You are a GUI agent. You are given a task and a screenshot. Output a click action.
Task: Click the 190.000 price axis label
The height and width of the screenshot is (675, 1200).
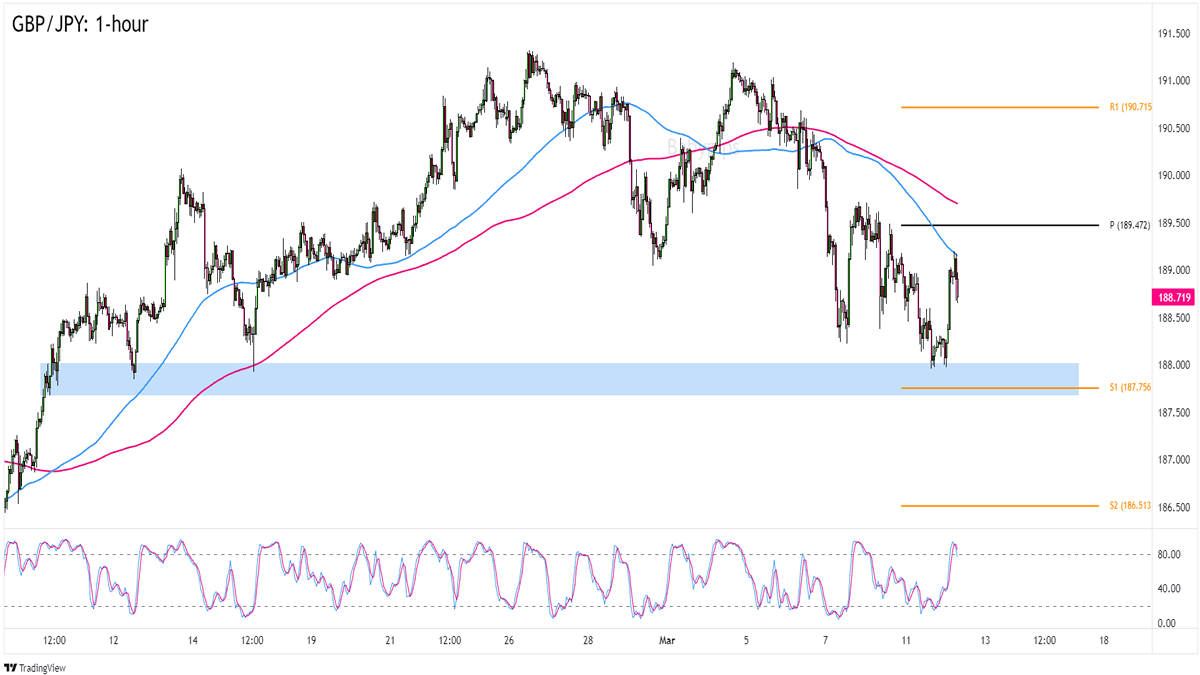[x=1172, y=176]
